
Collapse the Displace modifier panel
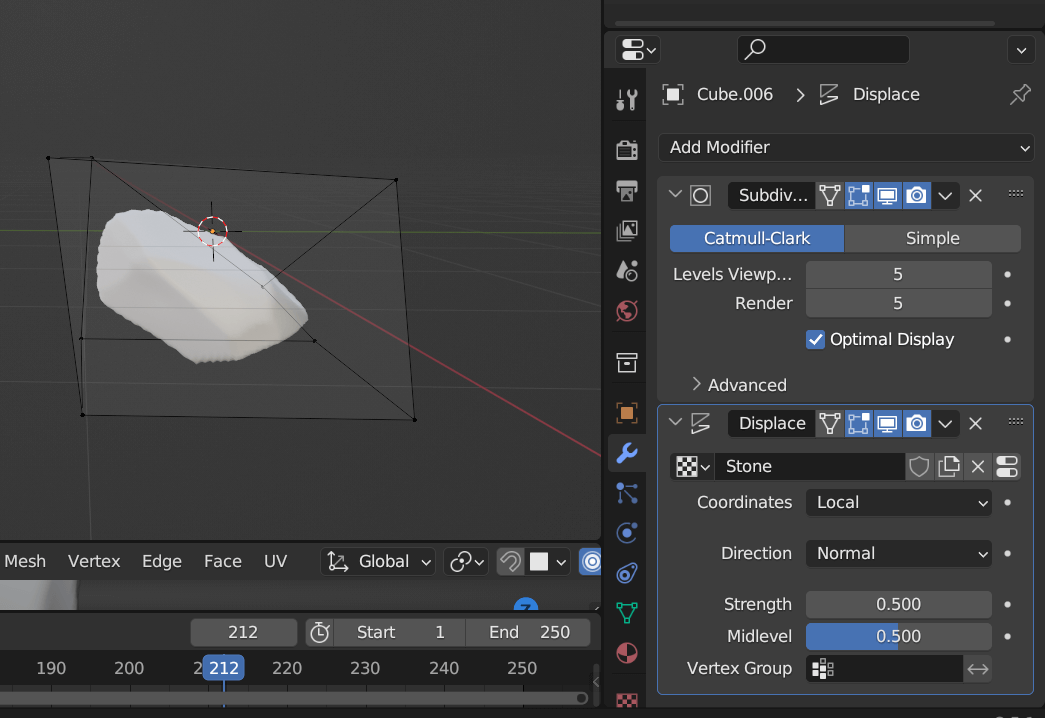click(x=675, y=422)
